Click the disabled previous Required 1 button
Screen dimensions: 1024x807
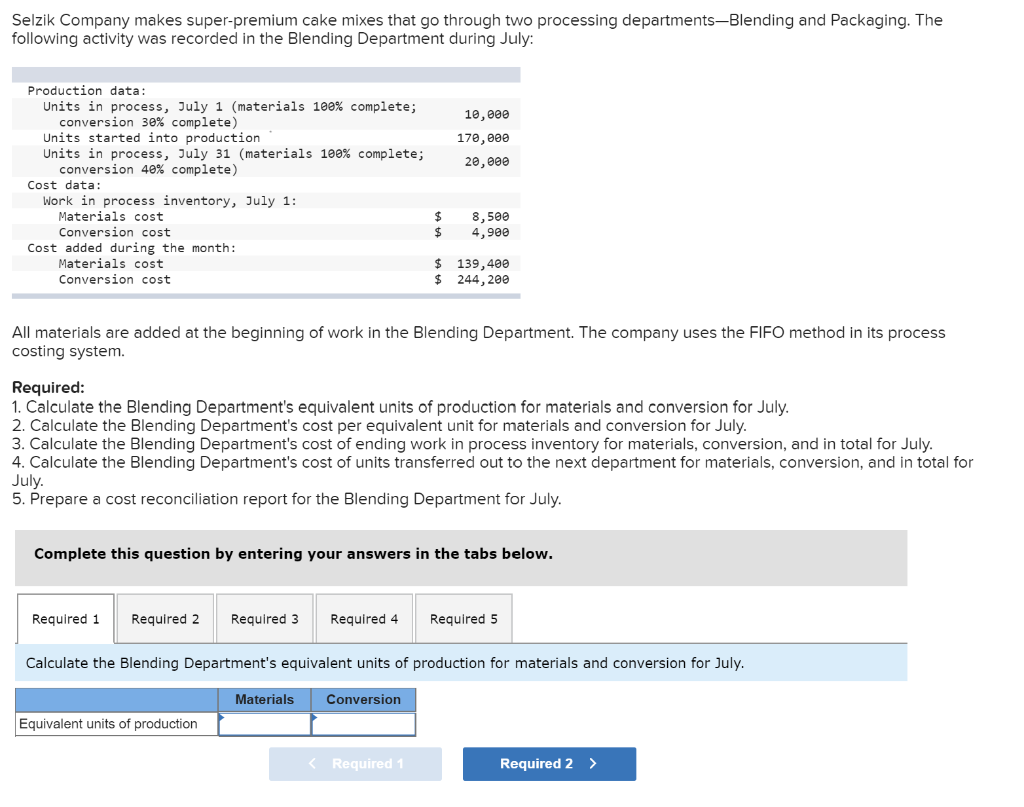tap(355, 764)
